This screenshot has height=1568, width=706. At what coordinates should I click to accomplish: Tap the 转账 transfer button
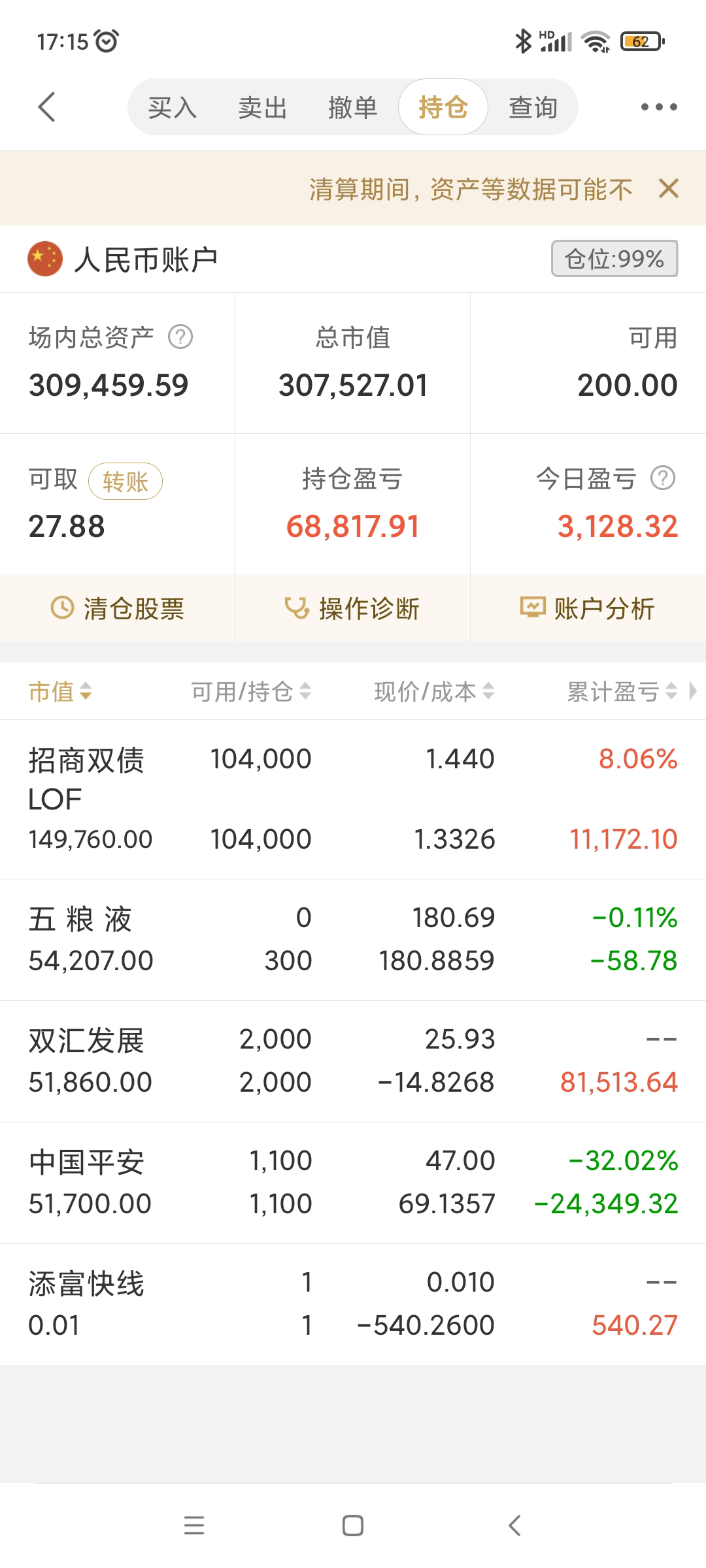coord(126,482)
